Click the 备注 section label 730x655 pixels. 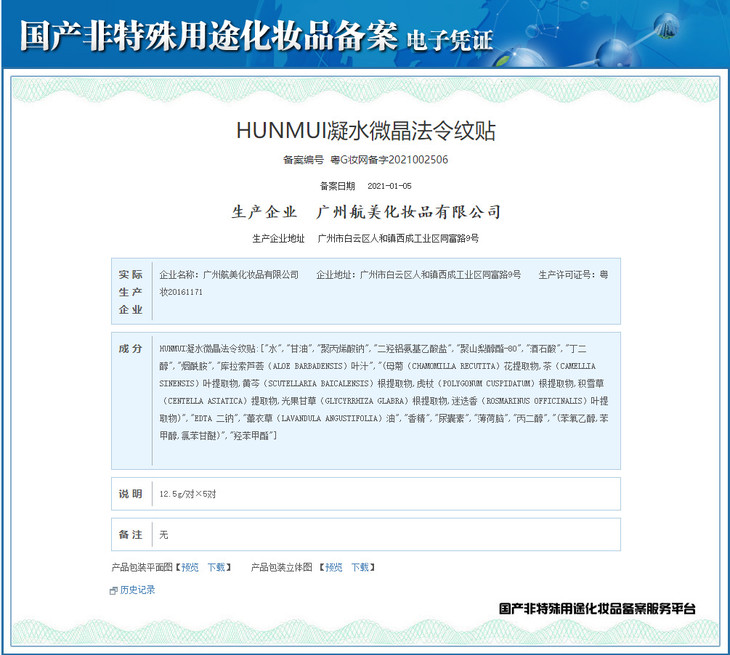[x=130, y=534]
